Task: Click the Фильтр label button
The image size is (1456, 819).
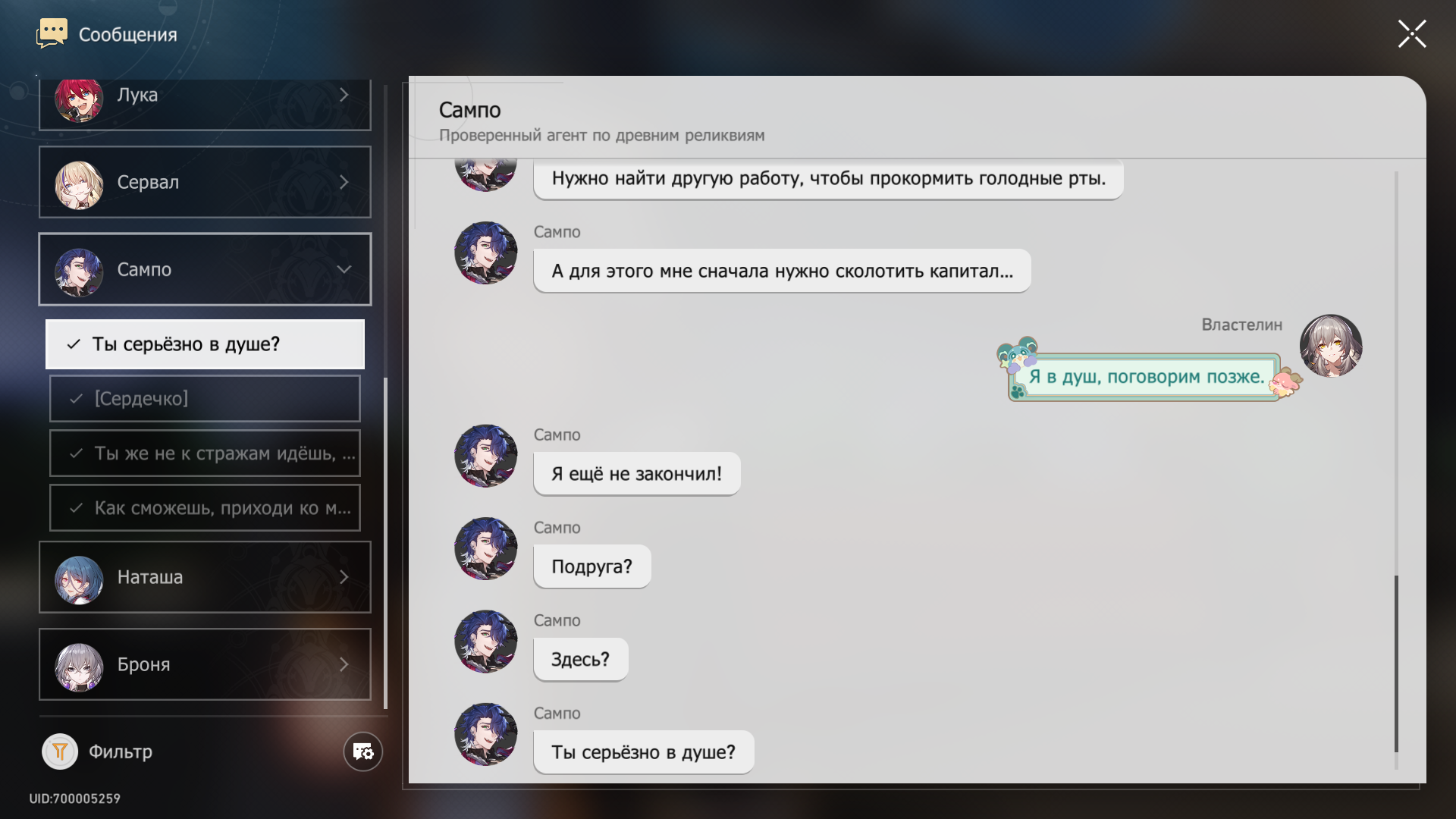Action: click(121, 752)
